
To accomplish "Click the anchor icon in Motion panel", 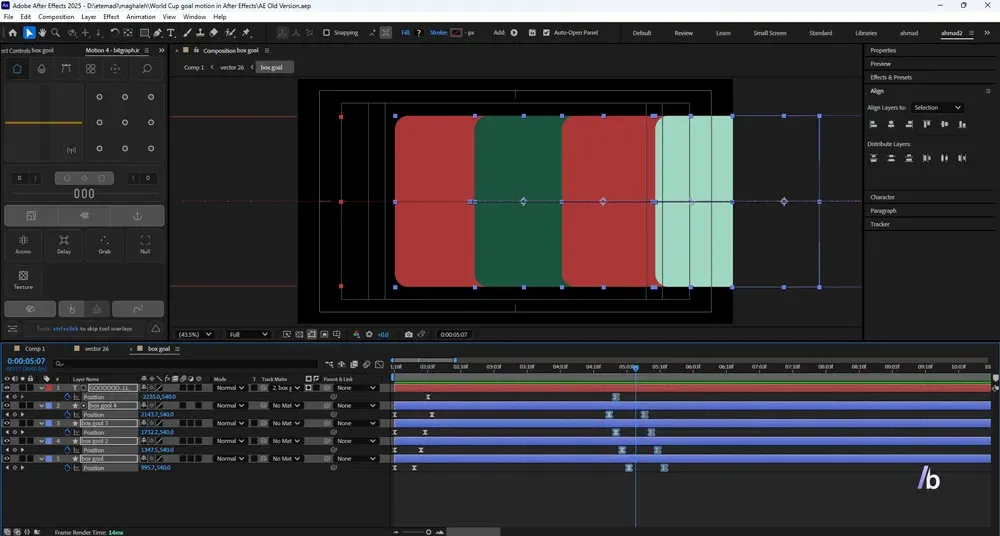I will (136, 216).
